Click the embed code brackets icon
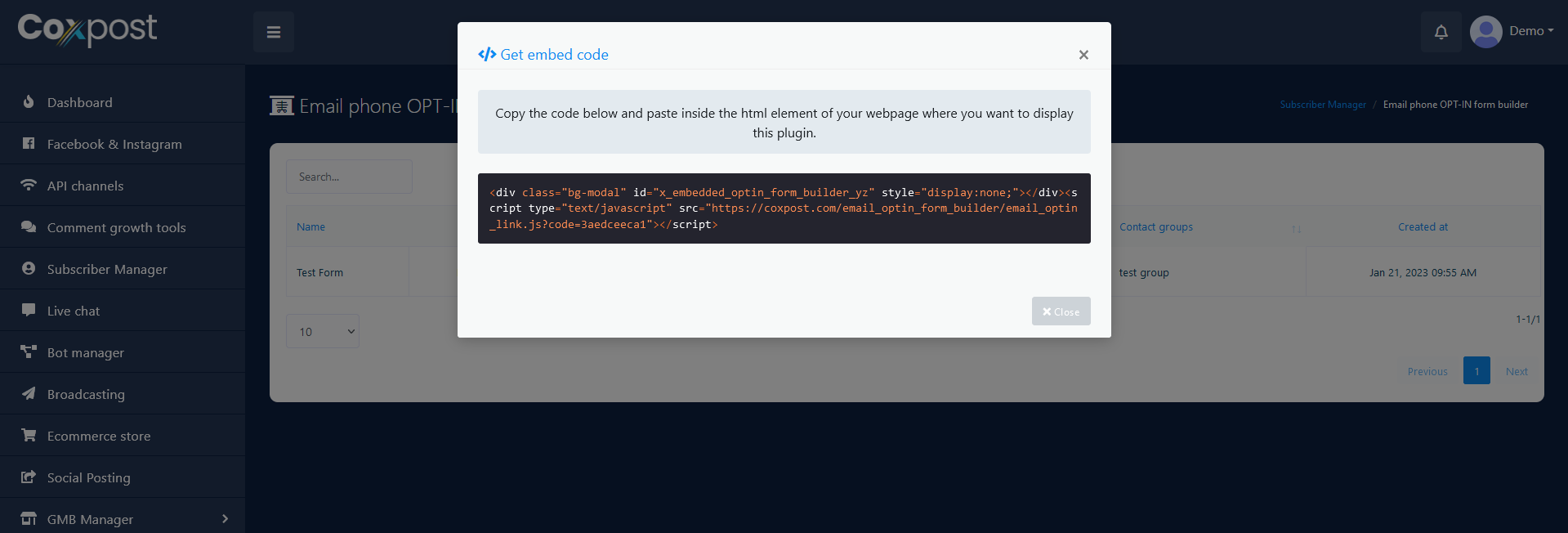Image resolution: width=1568 pixels, height=533 pixels. 487,55
